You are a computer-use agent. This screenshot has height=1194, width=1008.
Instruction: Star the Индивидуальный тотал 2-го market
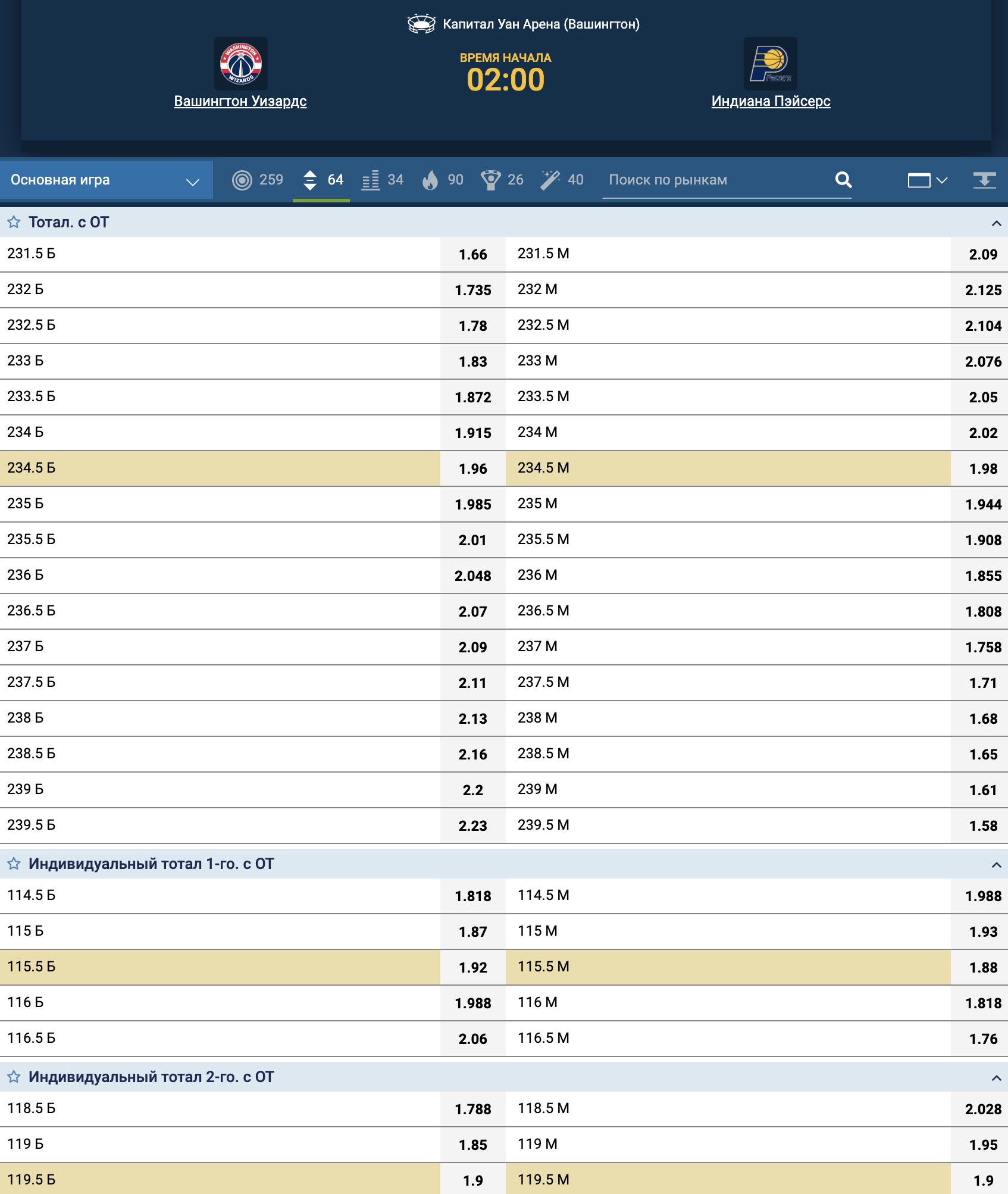[x=14, y=1077]
